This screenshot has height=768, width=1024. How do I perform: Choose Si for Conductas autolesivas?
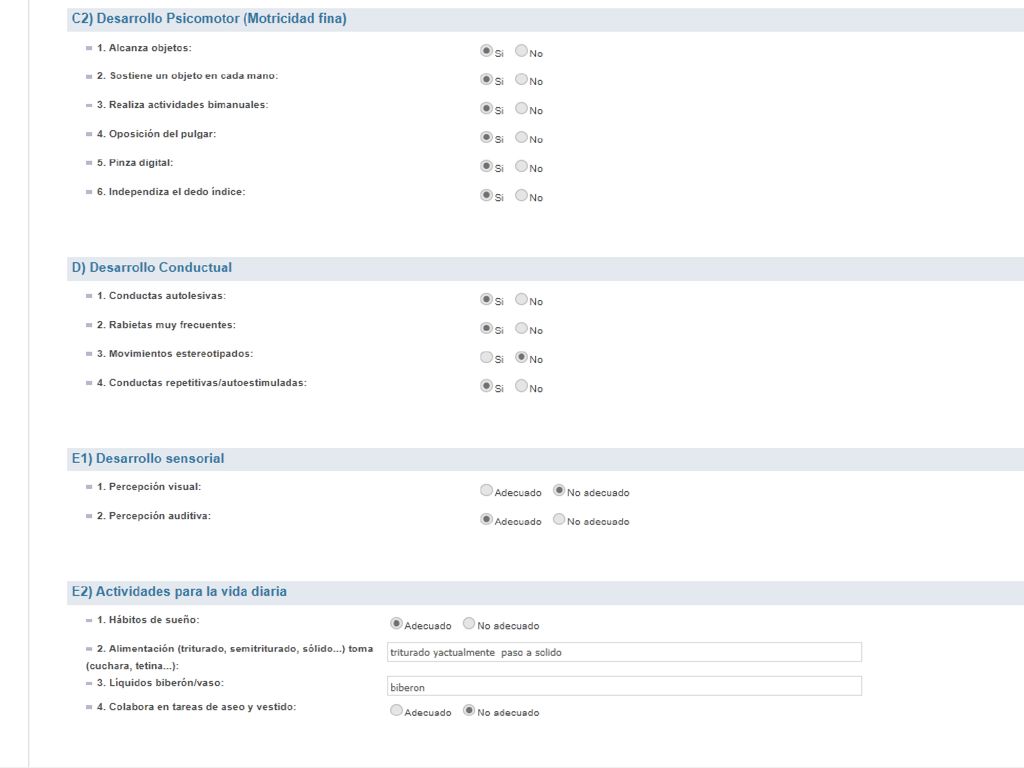[486, 299]
